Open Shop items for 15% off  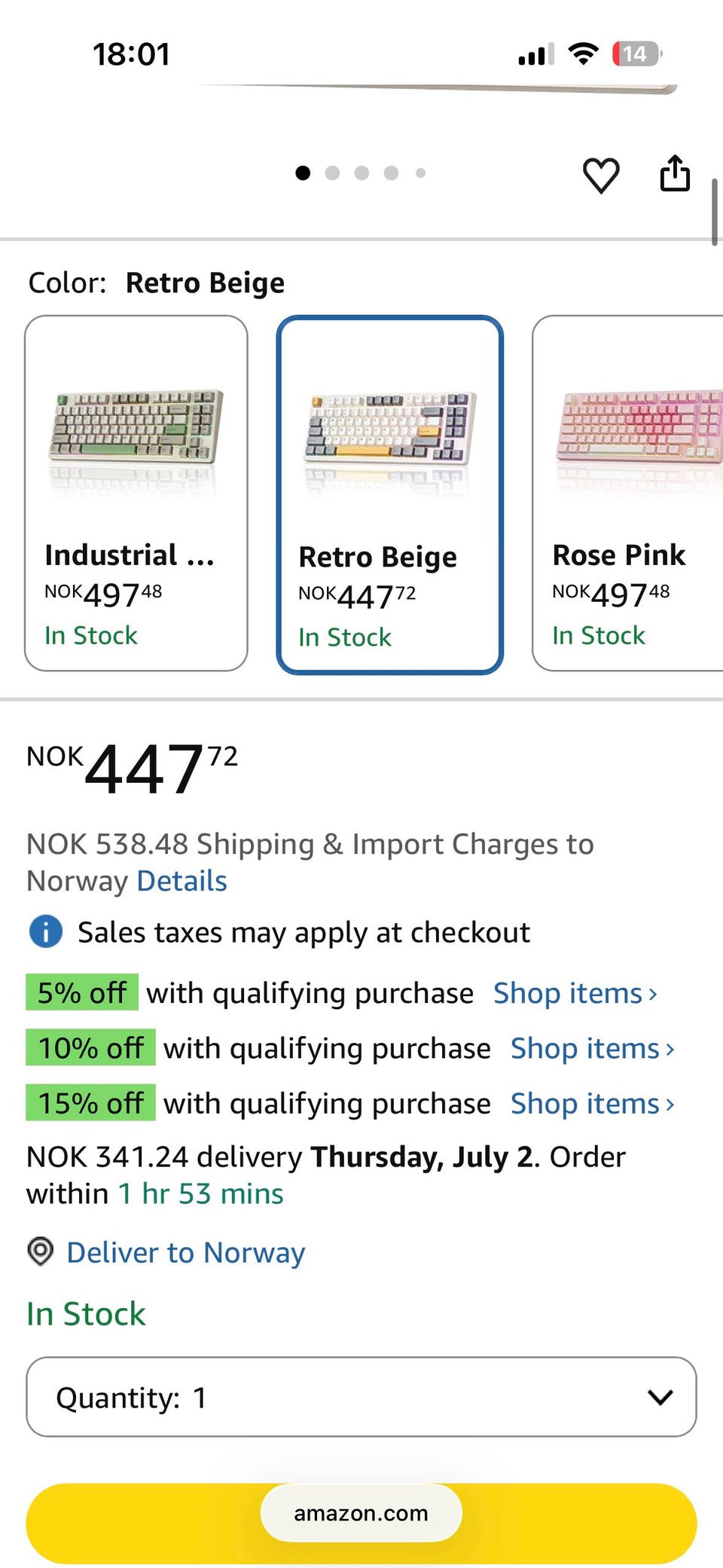tap(593, 1103)
